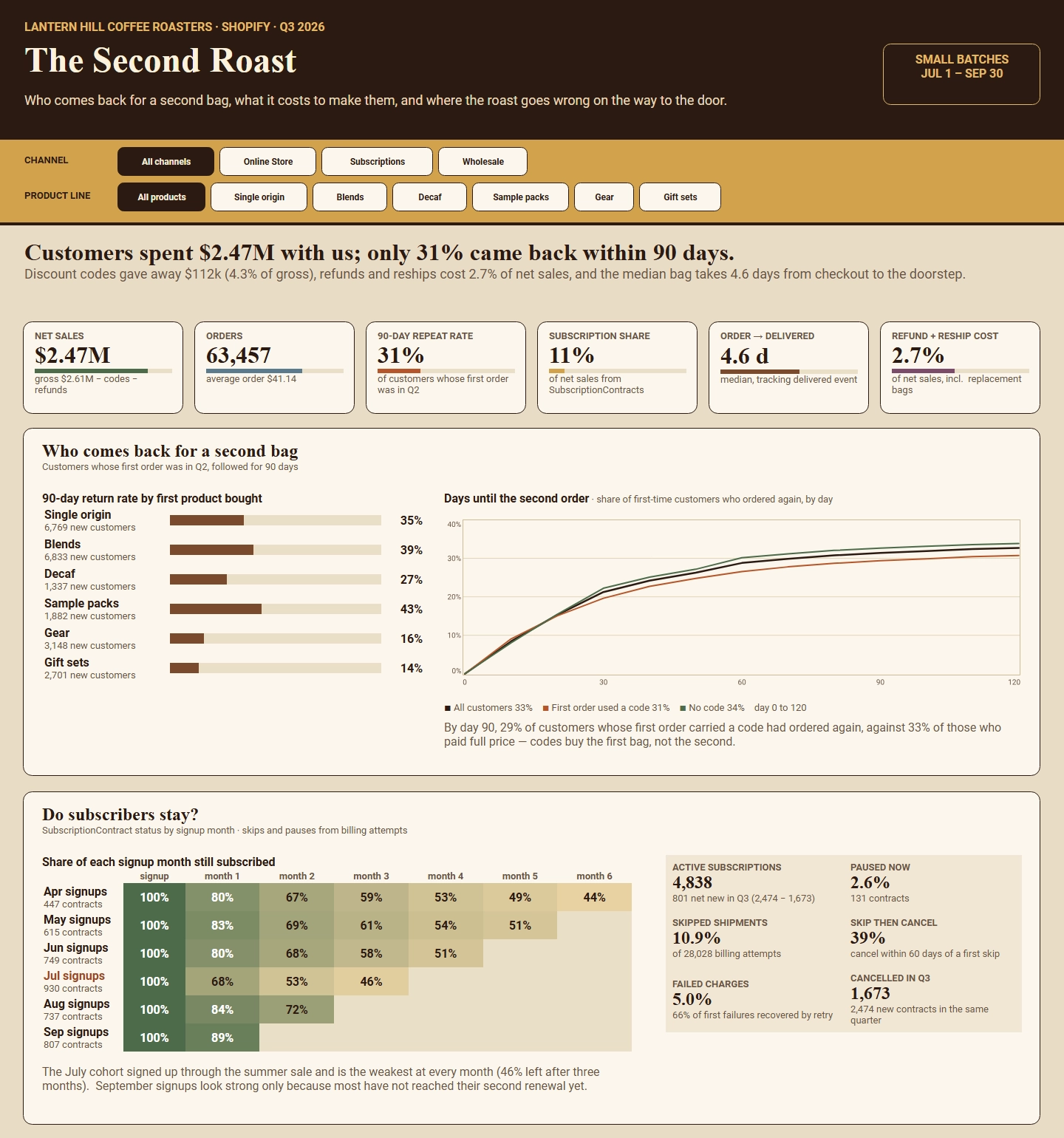Click the Apr signups month 6 cell 44%
The image size is (1064, 1138).
[594, 897]
